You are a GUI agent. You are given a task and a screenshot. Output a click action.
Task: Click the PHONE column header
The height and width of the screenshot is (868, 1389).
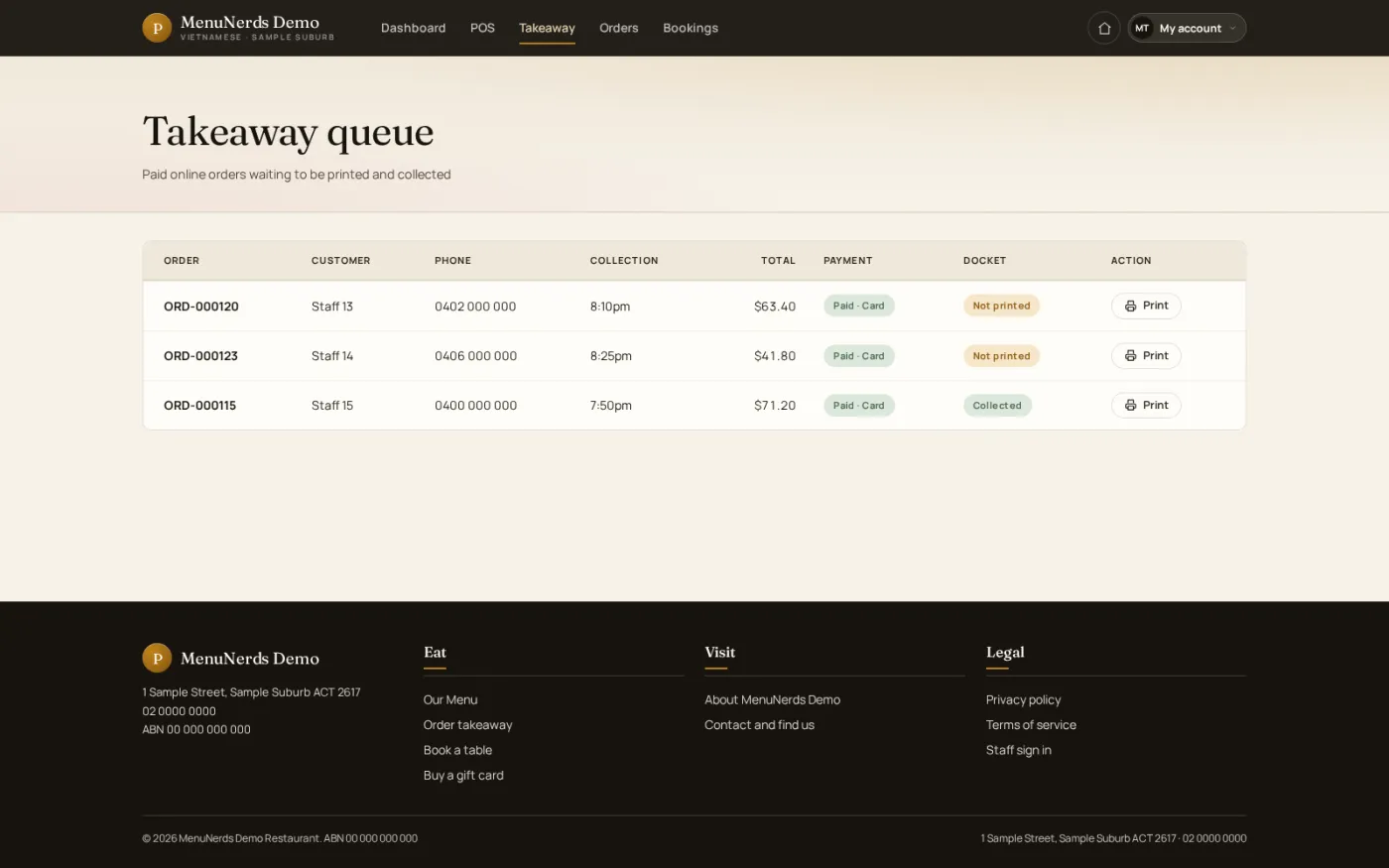(x=452, y=261)
